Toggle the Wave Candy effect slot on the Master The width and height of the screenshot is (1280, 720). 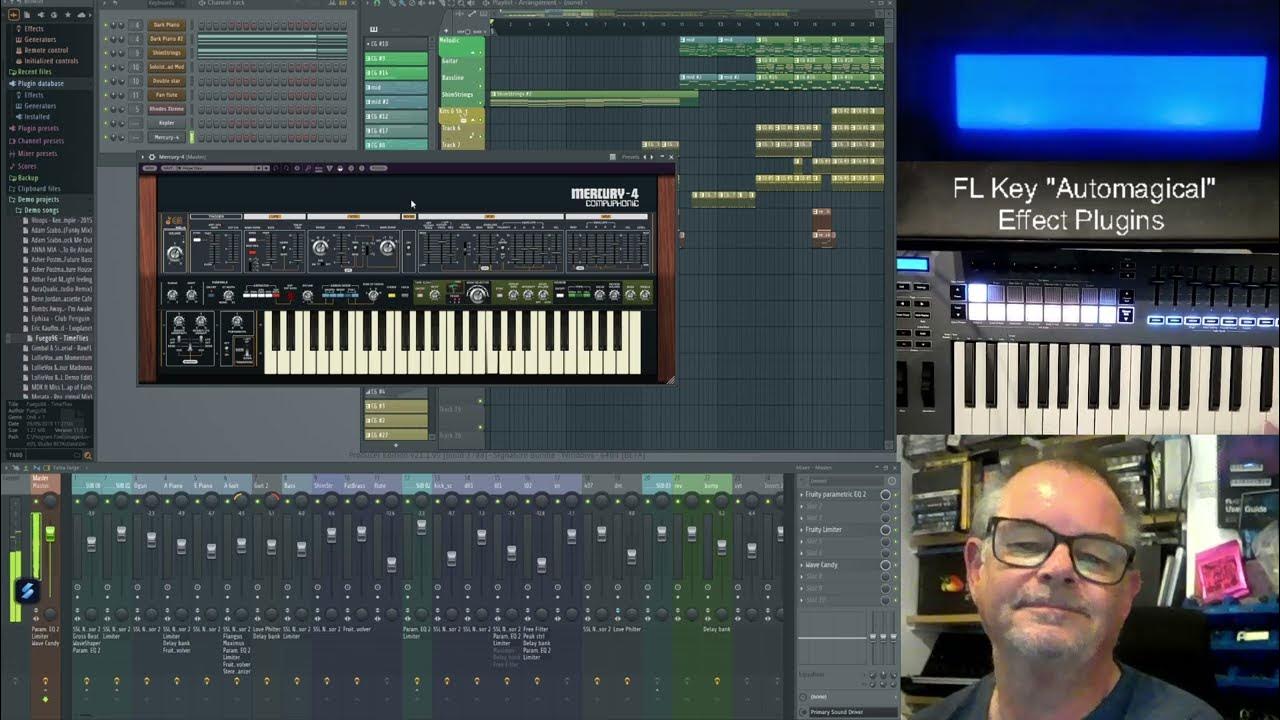[x=894, y=562]
